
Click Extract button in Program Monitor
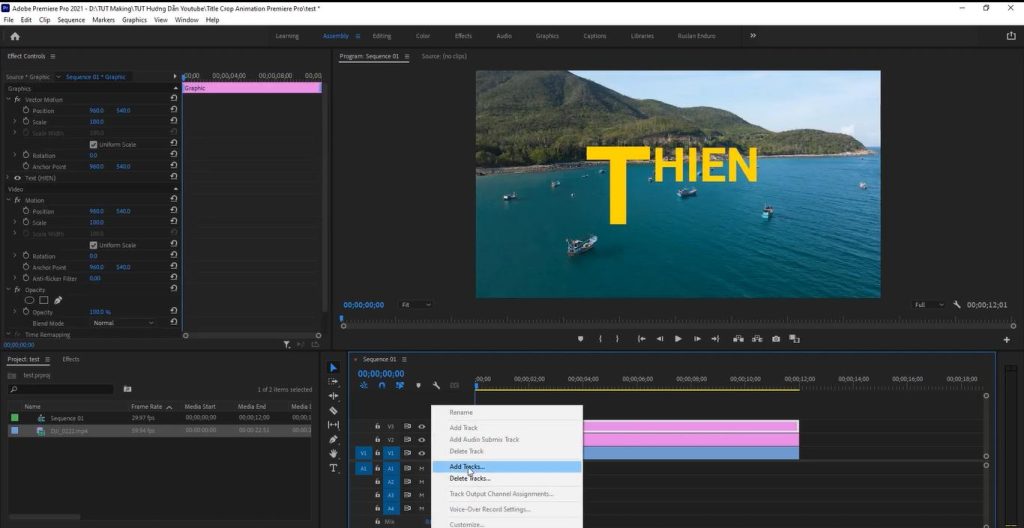pyautogui.click(x=757, y=338)
